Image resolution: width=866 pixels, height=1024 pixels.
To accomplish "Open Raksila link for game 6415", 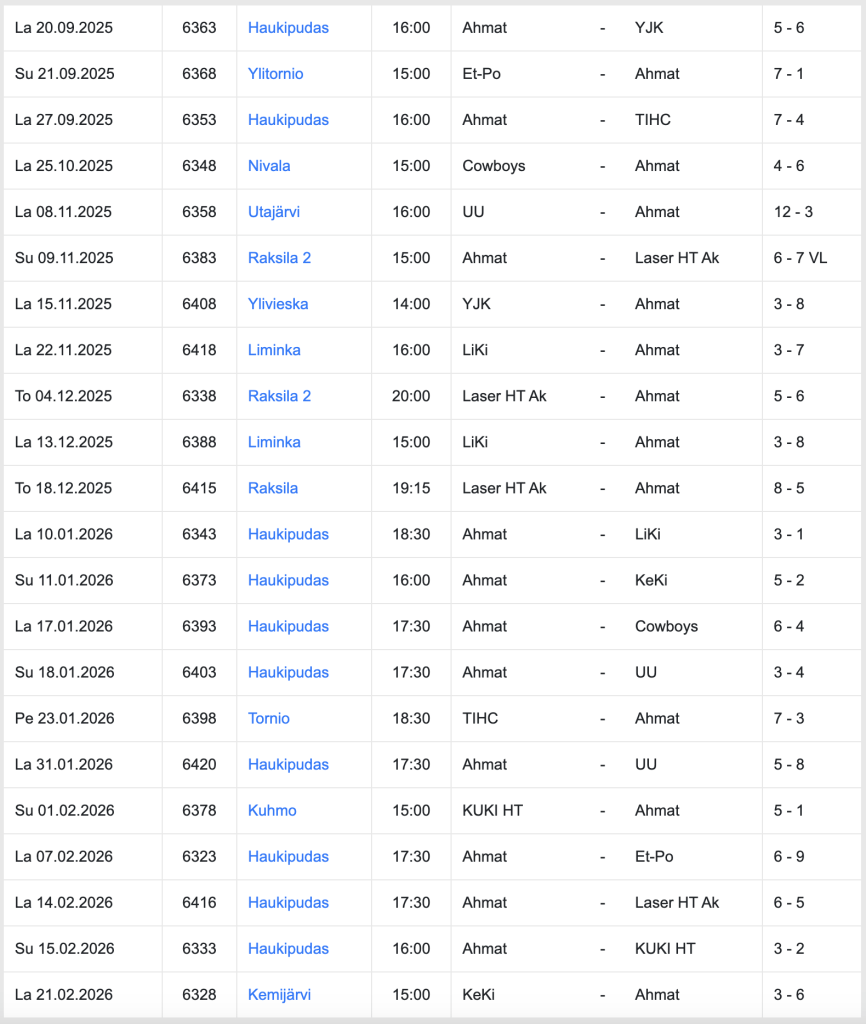I will point(273,488).
